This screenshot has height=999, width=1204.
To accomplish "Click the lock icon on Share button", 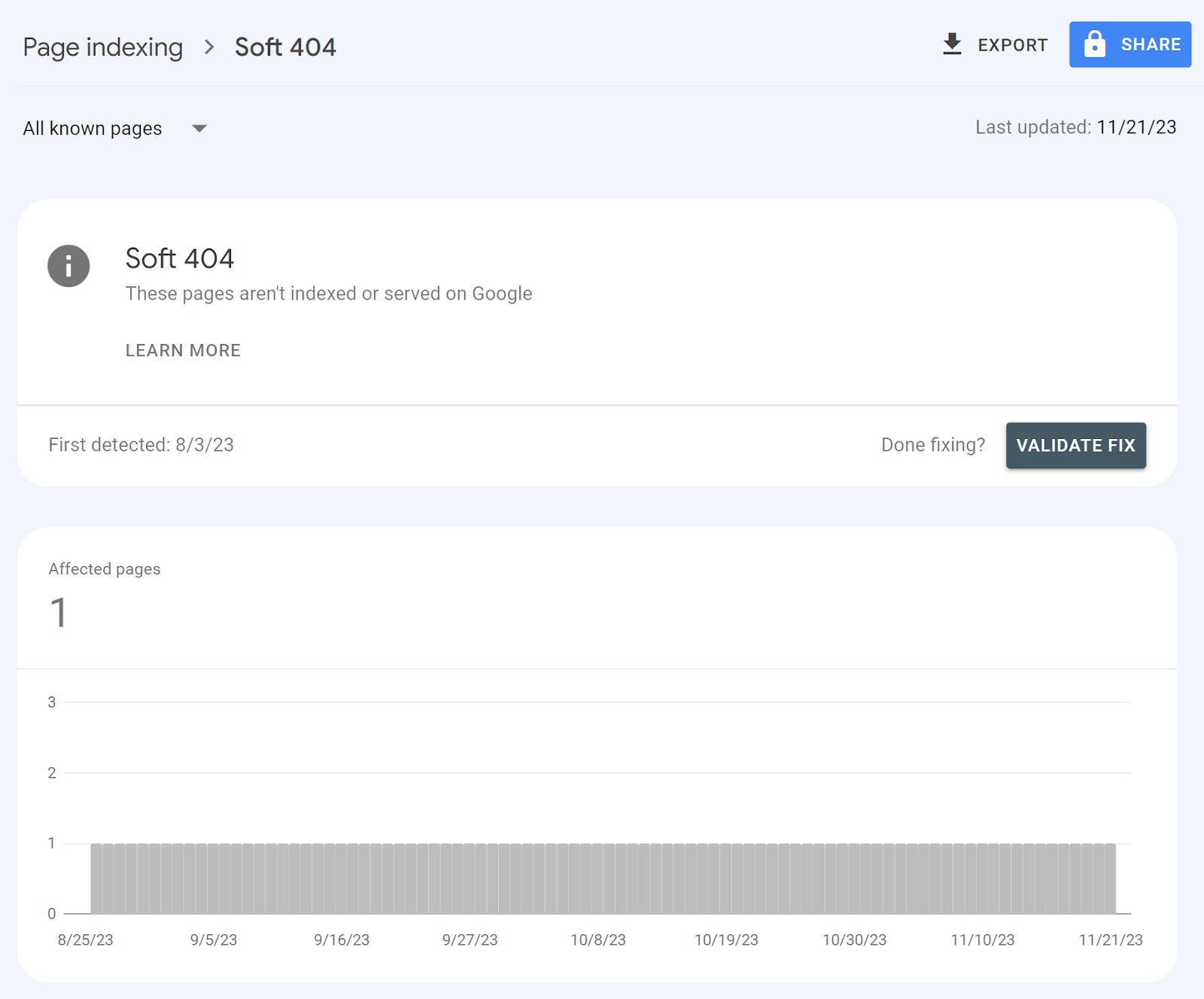I will click(x=1094, y=44).
